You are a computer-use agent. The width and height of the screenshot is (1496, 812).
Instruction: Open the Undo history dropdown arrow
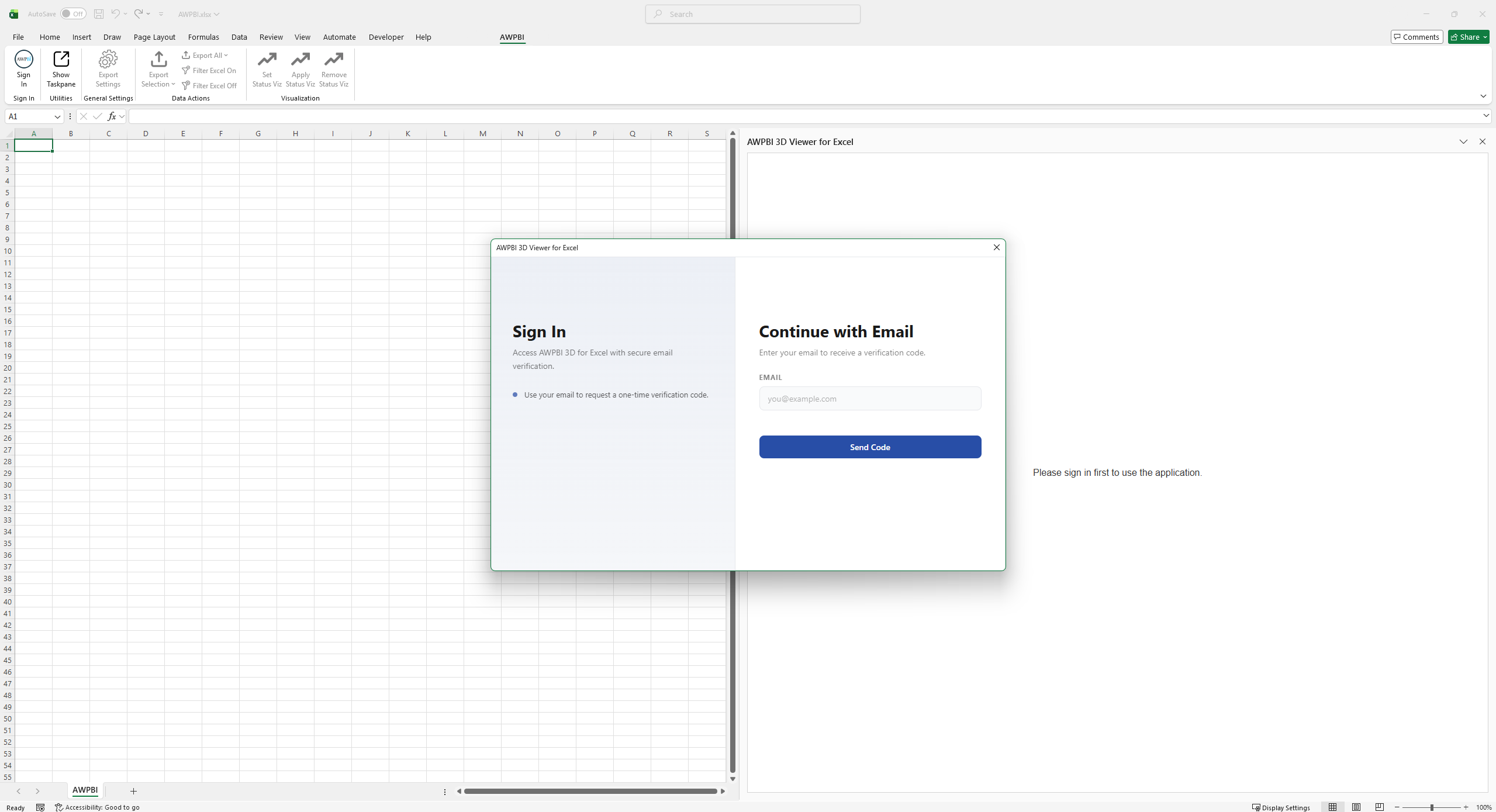125,14
